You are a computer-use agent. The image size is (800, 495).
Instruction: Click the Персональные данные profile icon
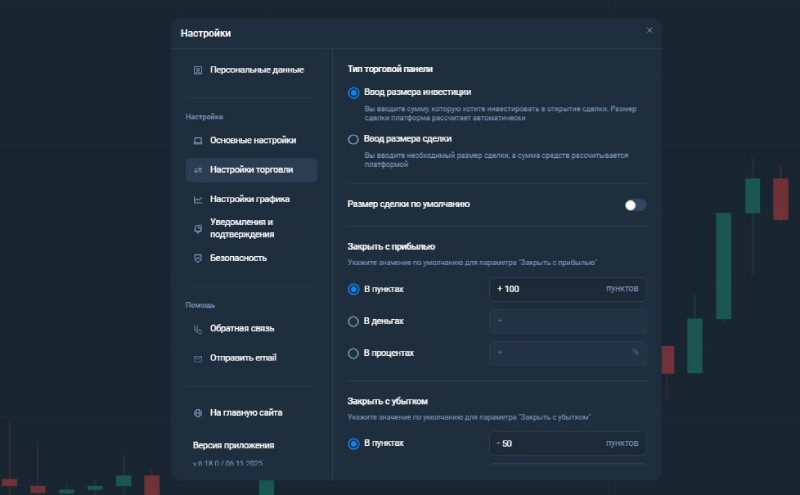coord(198,70)
